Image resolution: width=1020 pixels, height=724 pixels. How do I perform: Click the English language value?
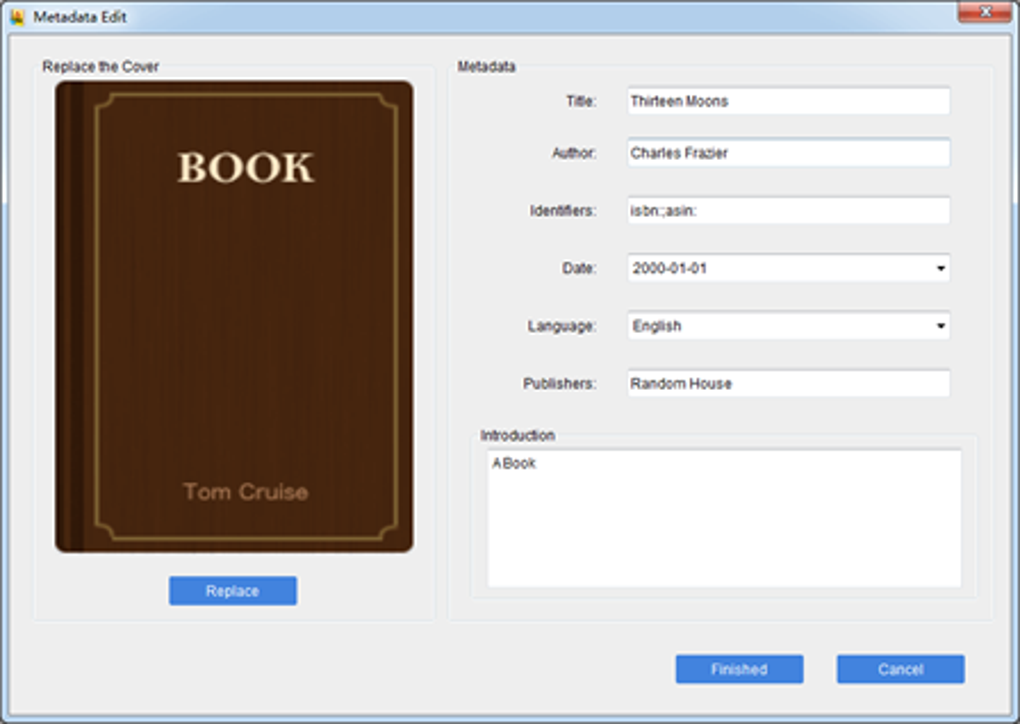click(x=657, y=326)
